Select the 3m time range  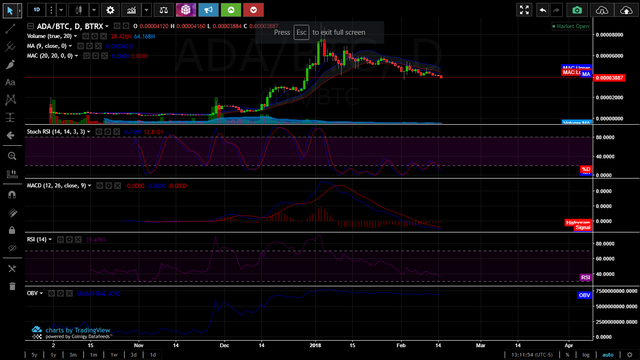(x=73, y=355)
